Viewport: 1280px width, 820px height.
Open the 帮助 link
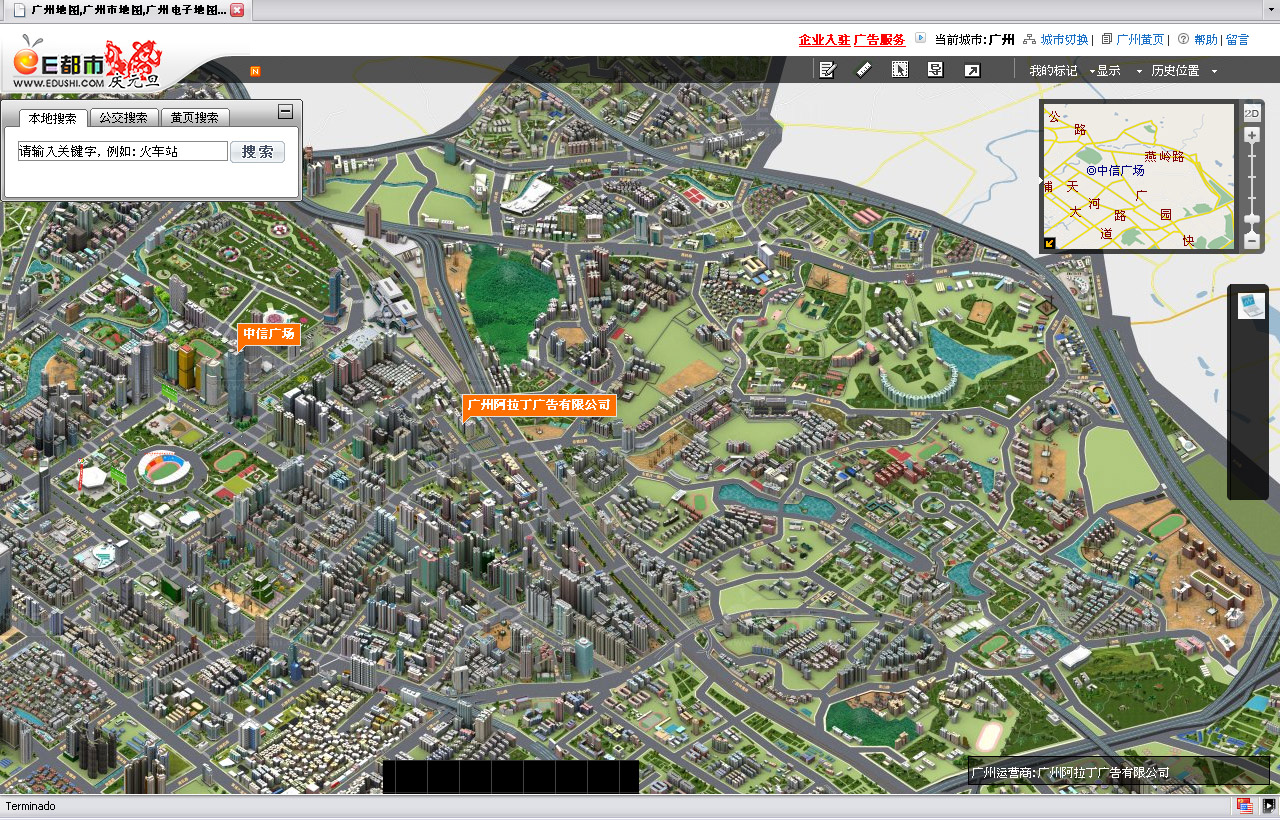[1206, 40]
